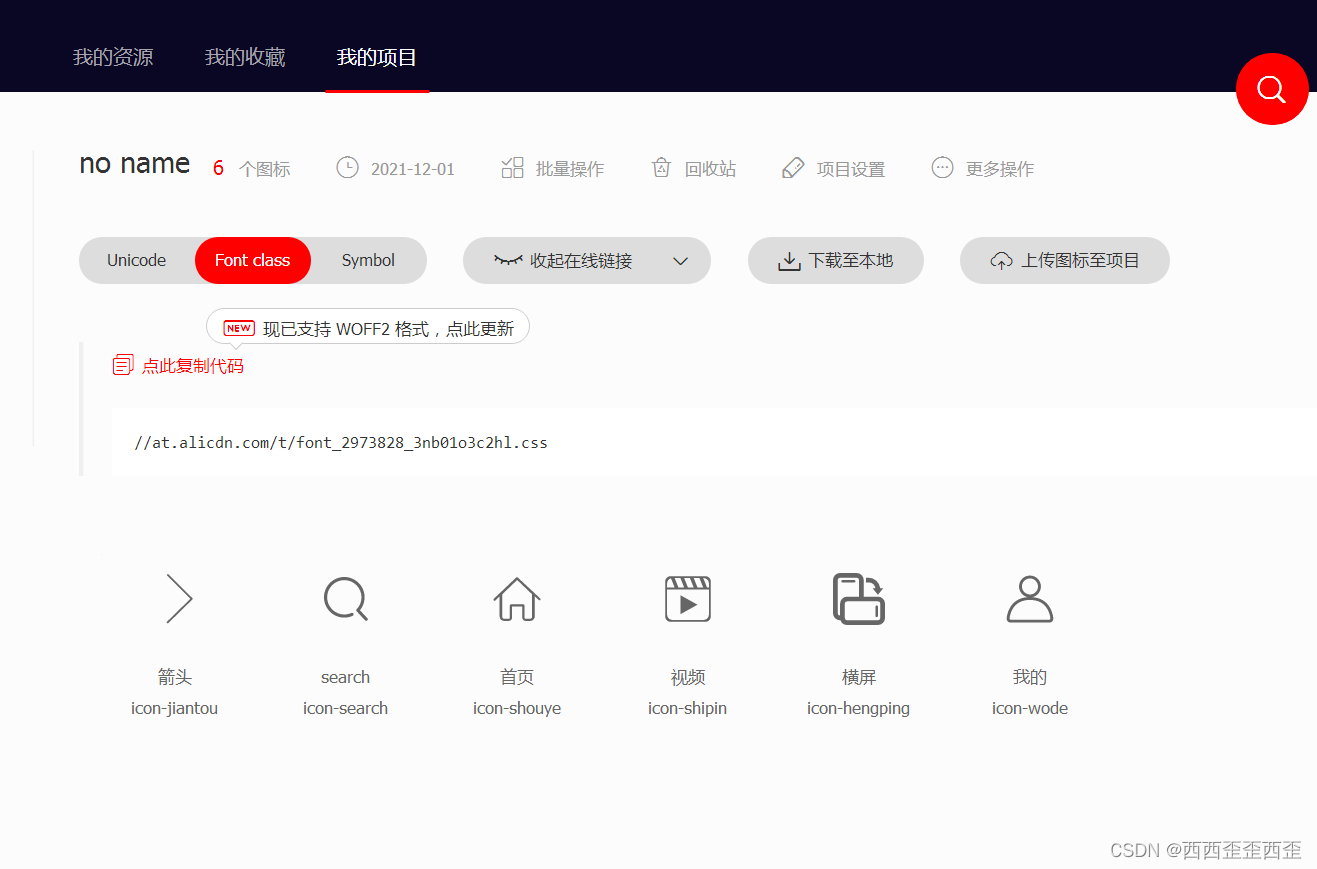This screenshot has width=1317, height=869.
Task: Click 下载至本地 button
Action: (836, 260)
